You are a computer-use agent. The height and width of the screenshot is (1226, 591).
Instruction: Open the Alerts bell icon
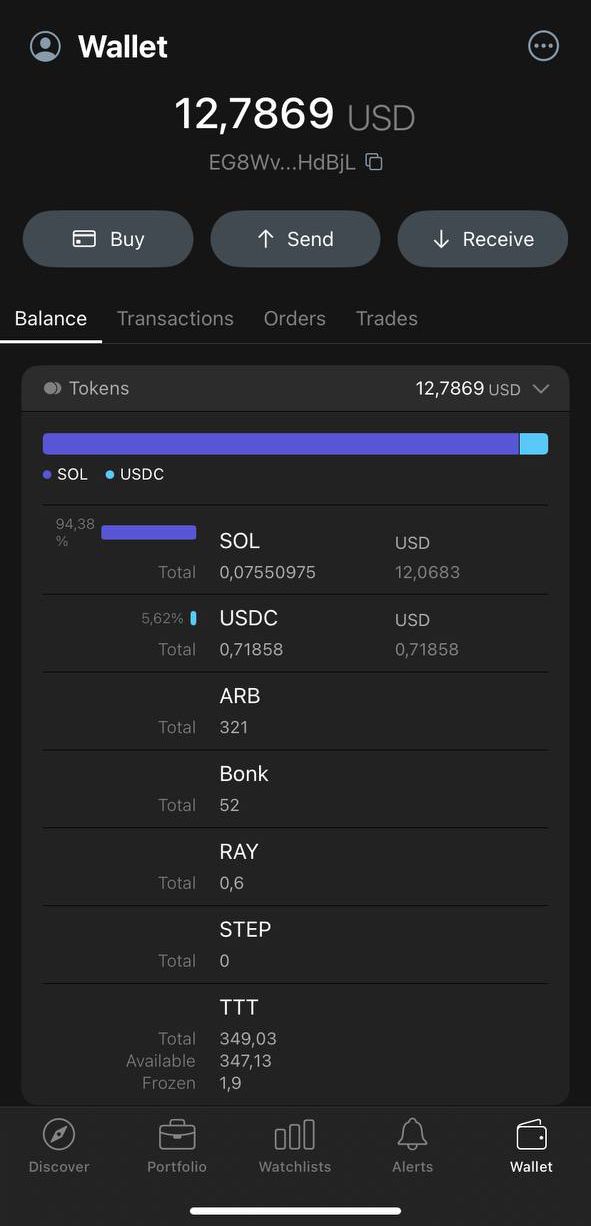412,1135
